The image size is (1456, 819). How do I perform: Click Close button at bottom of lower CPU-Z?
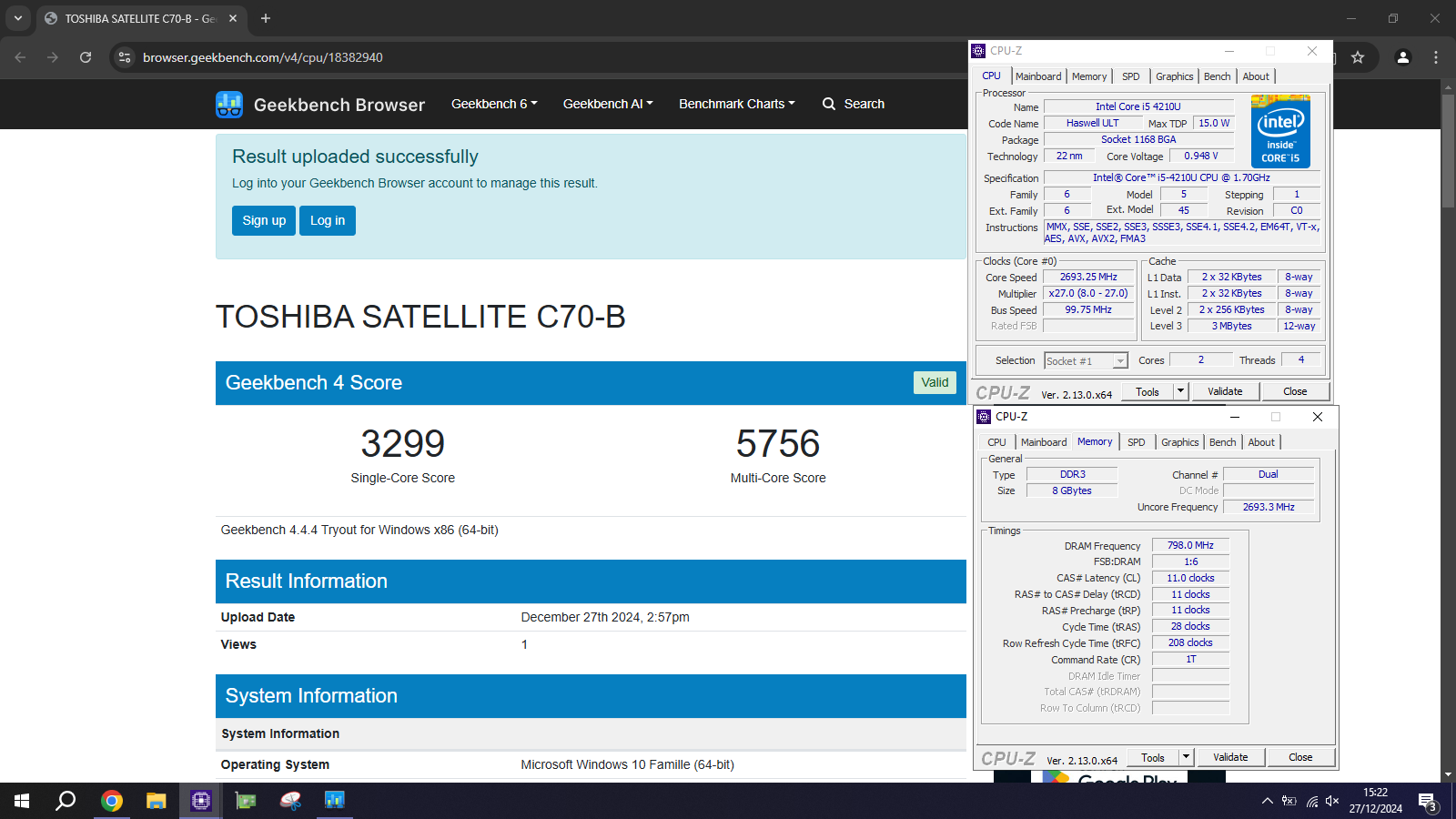[x=1300, y=757]
